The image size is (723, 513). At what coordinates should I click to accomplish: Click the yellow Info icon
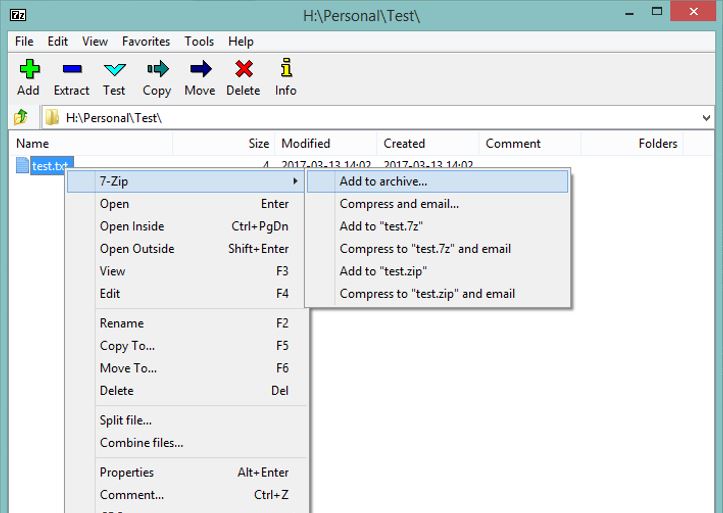(x=286, y=68)
